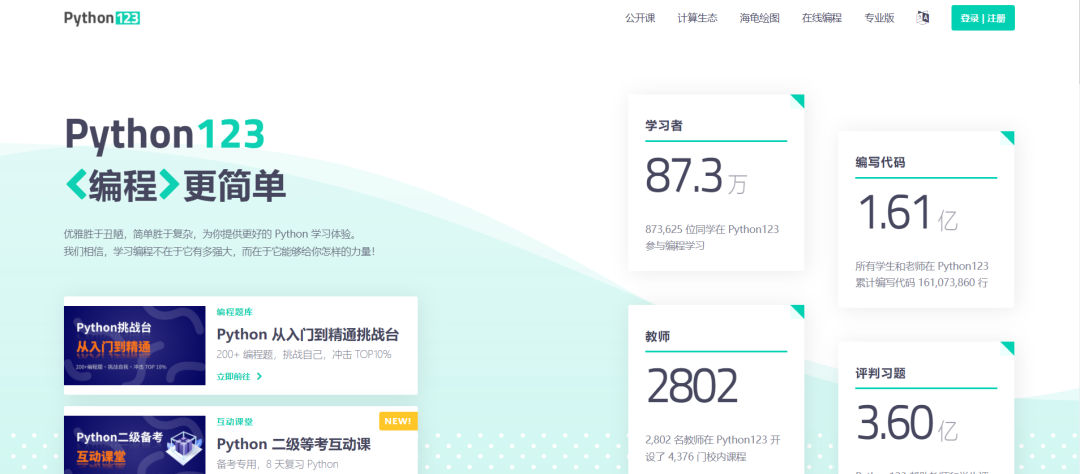Open the 在线编程 menu item

click(822, 18)
